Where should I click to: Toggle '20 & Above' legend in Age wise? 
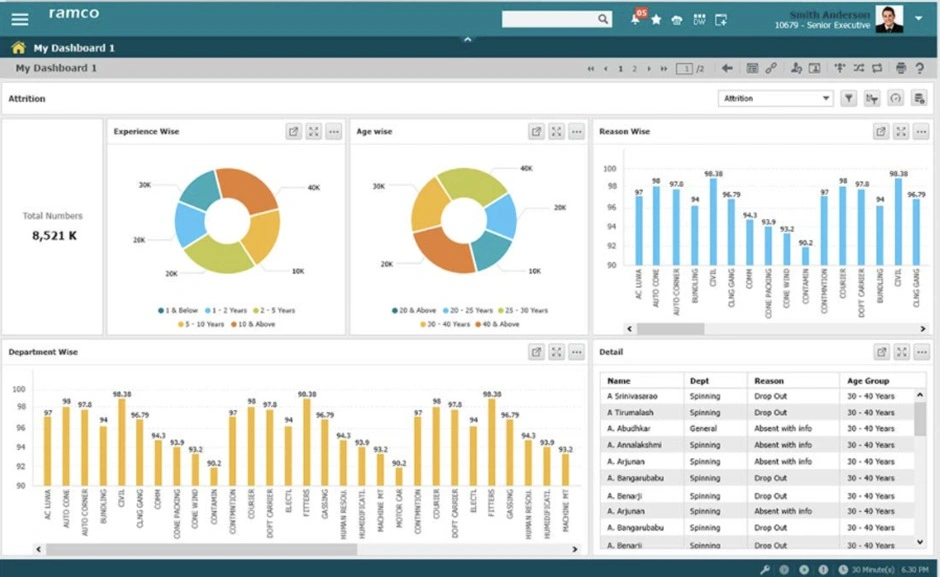point(414,311)
